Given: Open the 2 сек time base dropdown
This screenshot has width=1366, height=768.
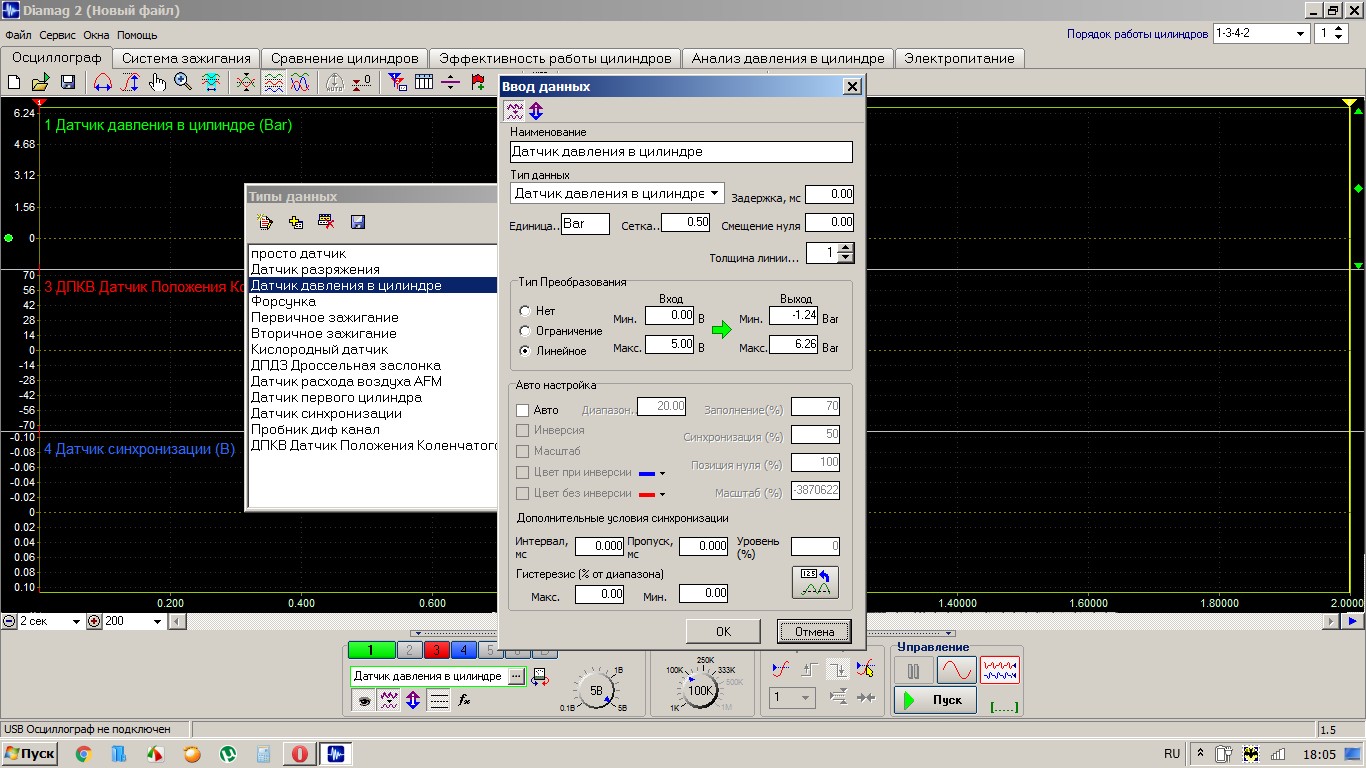Looking at the screenshot, I should pyautogui.click(x=76, y=621).
